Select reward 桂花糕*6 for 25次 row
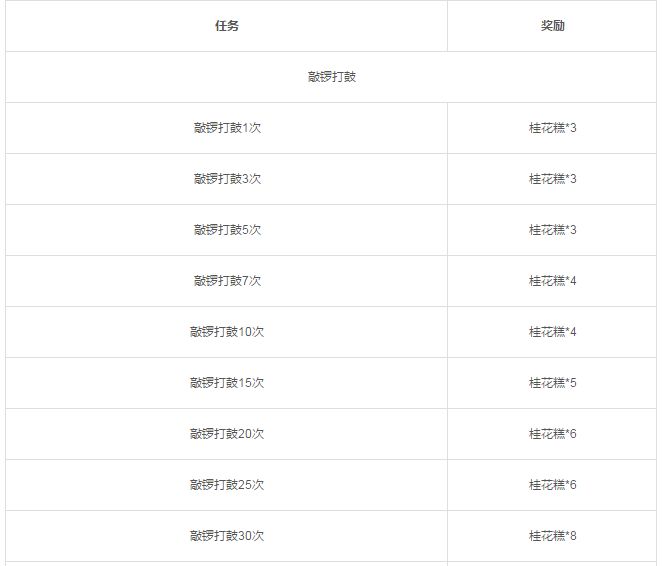662x566 pixels. tap(552, 485)
